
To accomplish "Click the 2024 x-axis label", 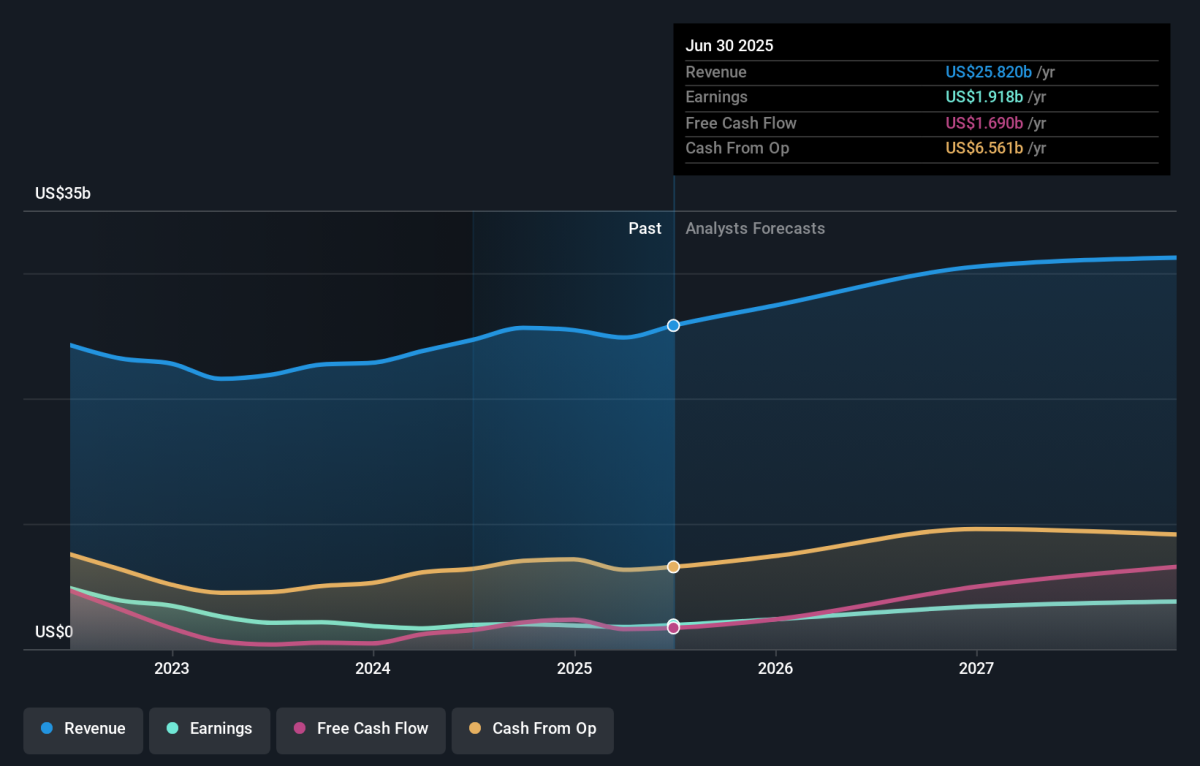I will tap(373, 668).
